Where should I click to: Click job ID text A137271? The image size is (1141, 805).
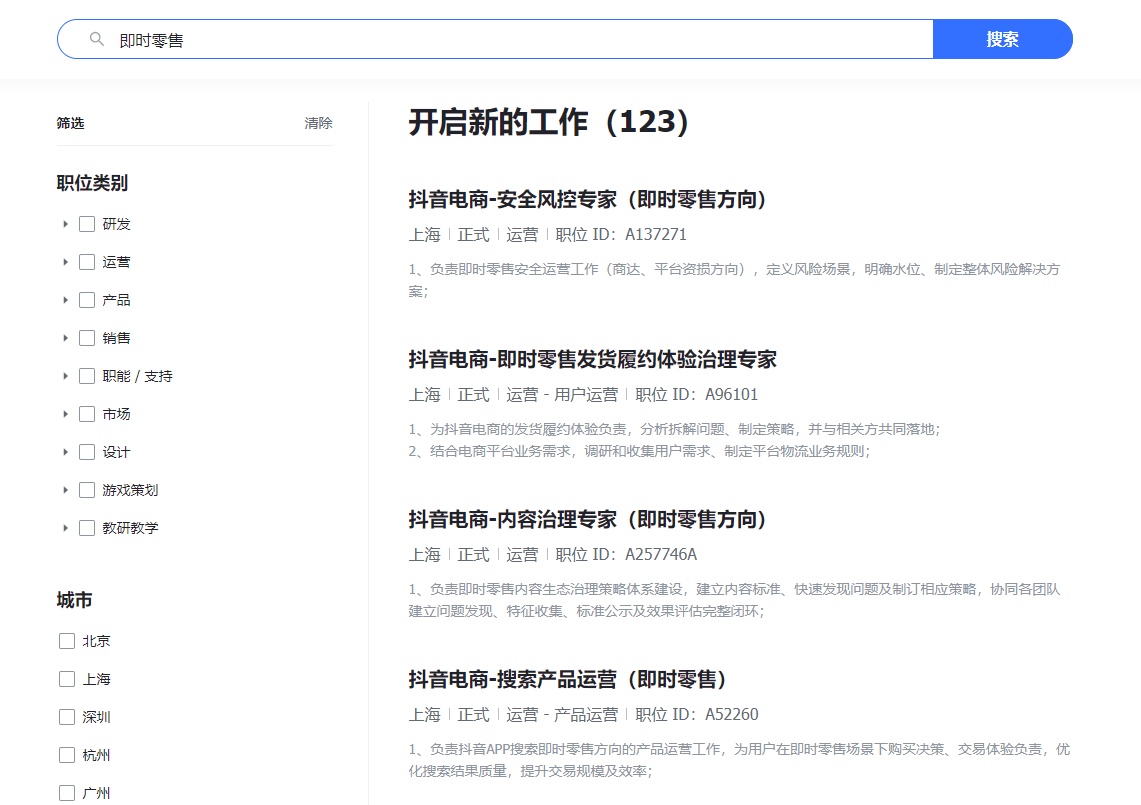pos(656,234)
